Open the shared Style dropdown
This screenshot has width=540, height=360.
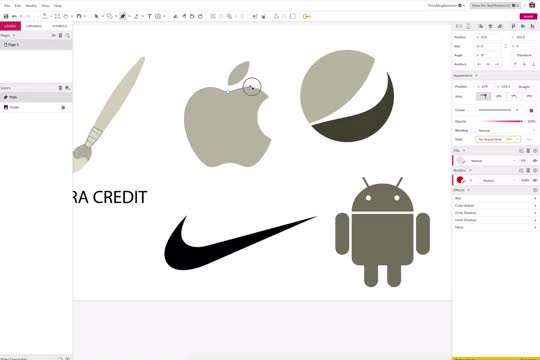click(x=498, y=139)
